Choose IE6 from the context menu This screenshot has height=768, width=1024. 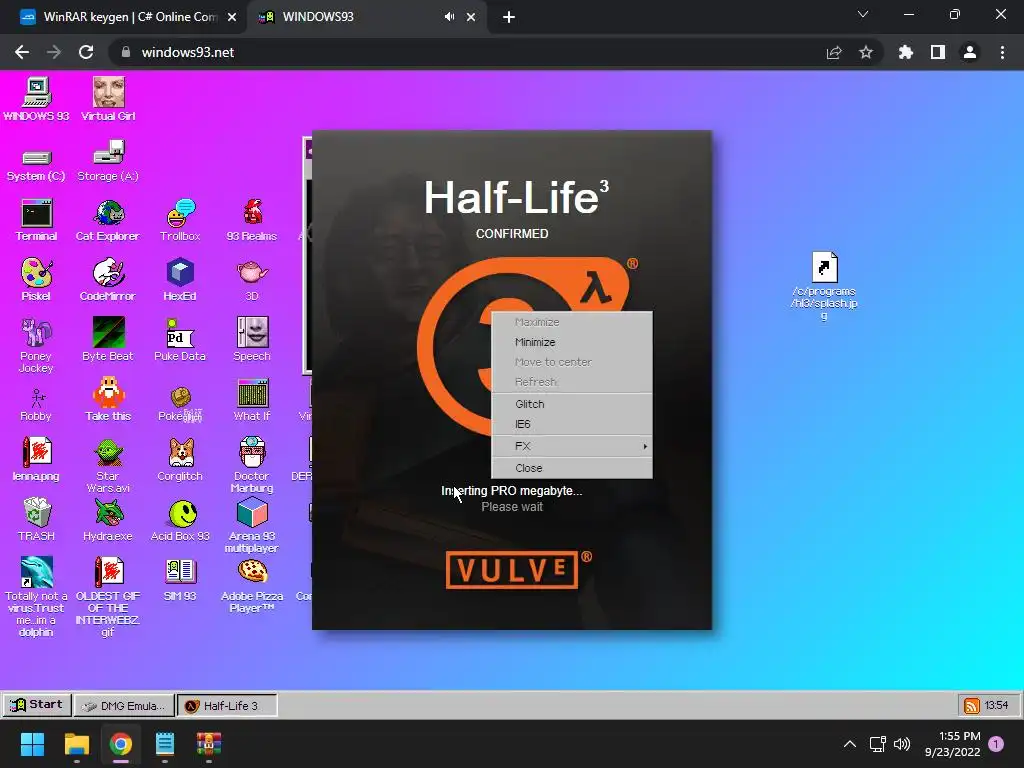point(571,424)
